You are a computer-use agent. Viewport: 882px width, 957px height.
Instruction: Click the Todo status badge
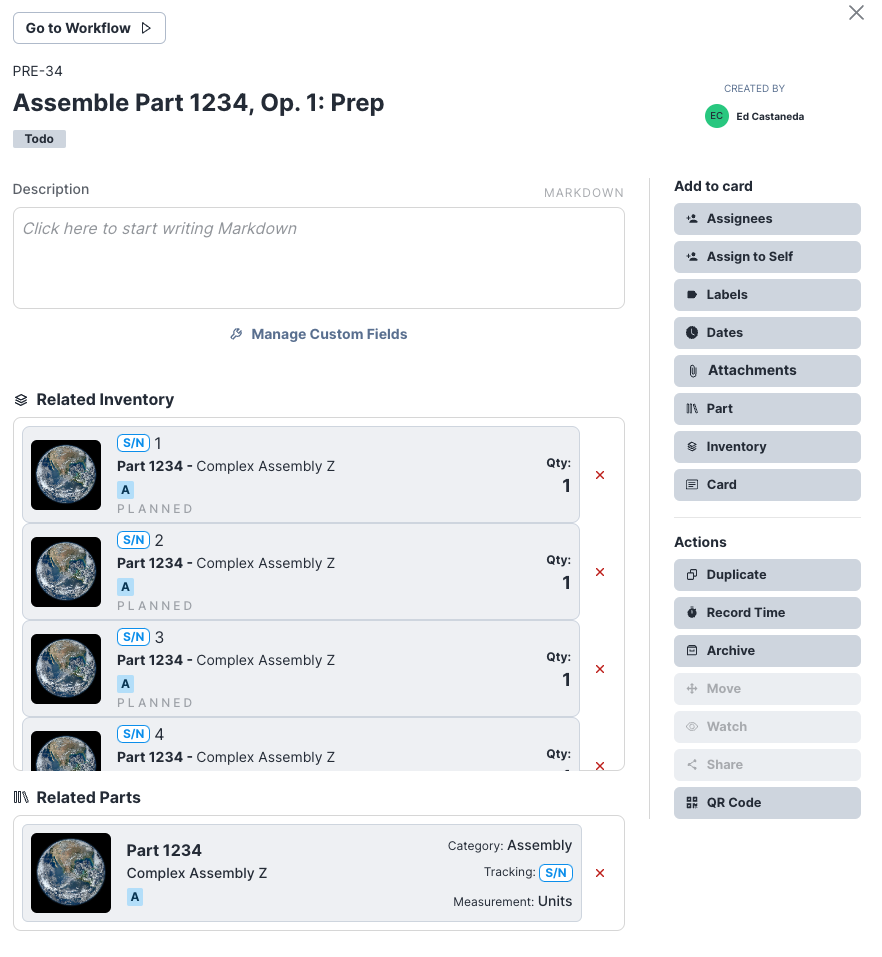coord(38,138)
